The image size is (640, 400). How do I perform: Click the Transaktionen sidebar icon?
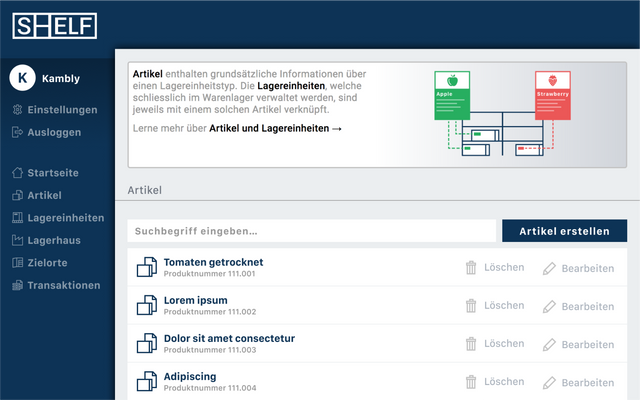[17, 285]
